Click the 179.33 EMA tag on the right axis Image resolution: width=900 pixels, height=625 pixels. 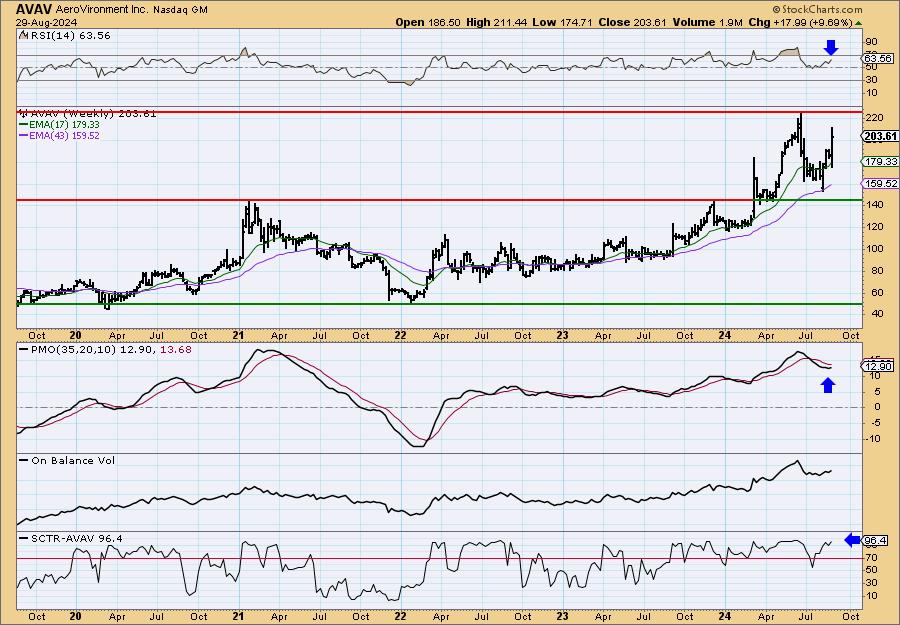(x=880, y=162)
